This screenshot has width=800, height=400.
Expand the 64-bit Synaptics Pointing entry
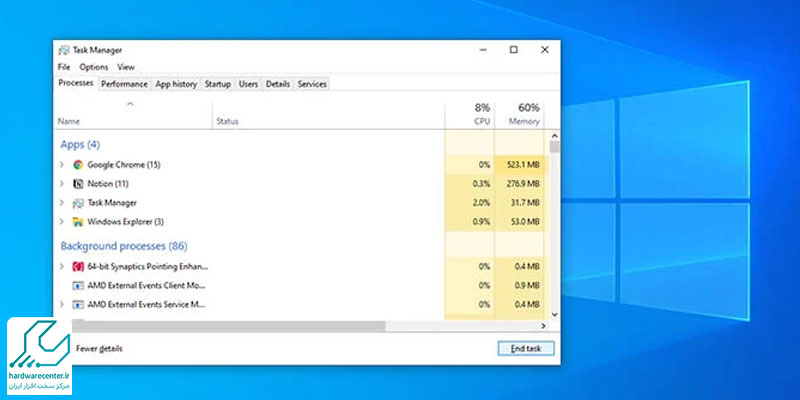click(62, 266)
